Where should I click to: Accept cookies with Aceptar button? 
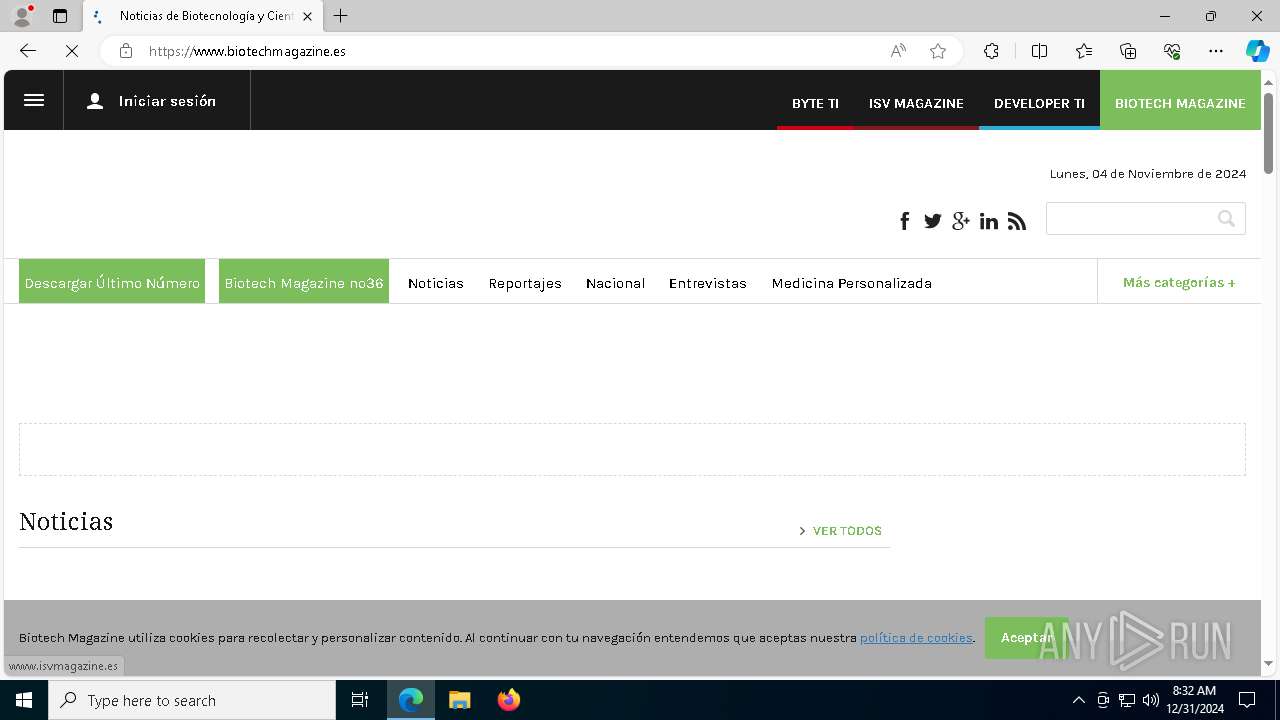pos(1026,637)
